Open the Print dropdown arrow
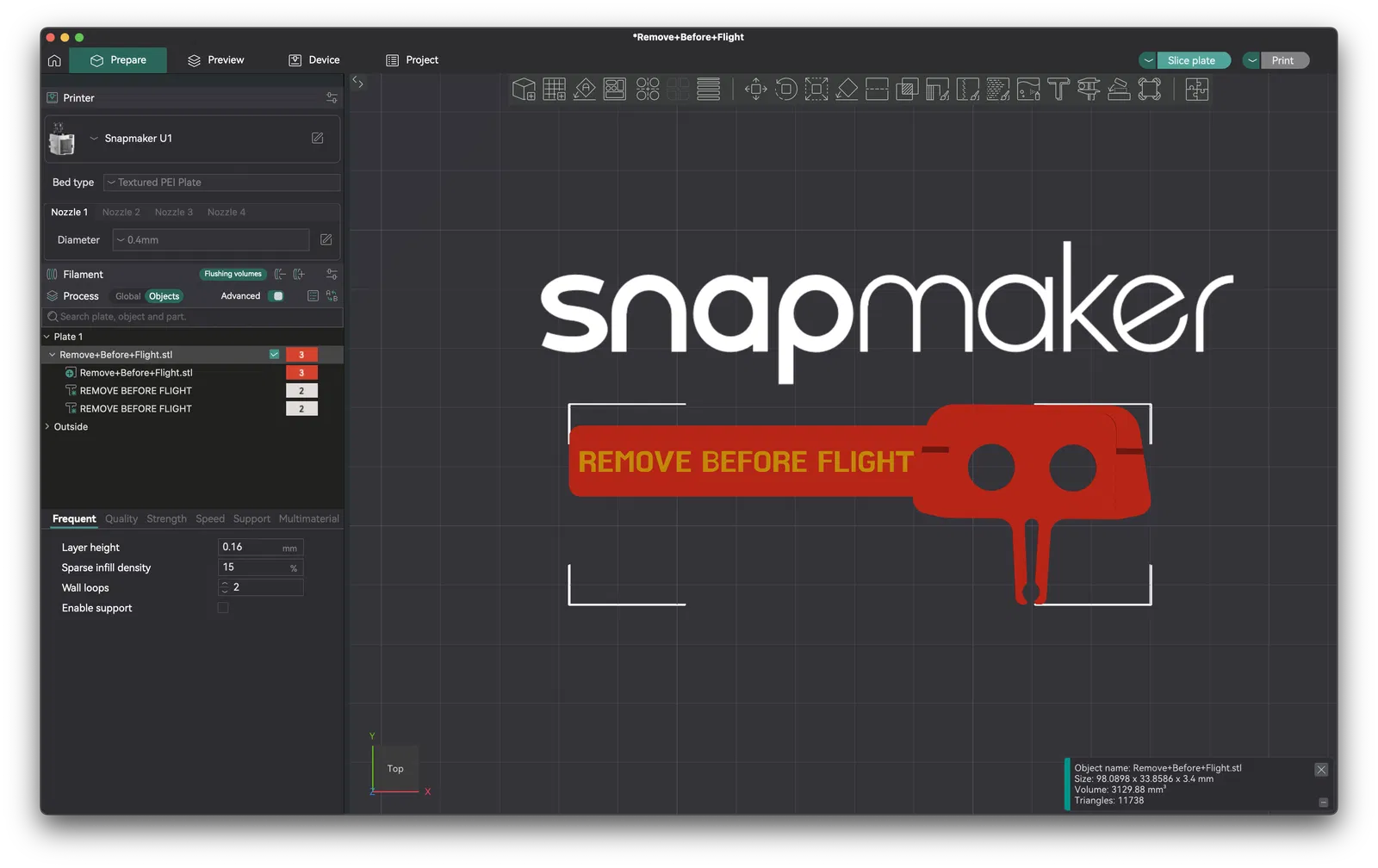The height and width of the screenshot is (868, 1378). (x=1252, y=60)
